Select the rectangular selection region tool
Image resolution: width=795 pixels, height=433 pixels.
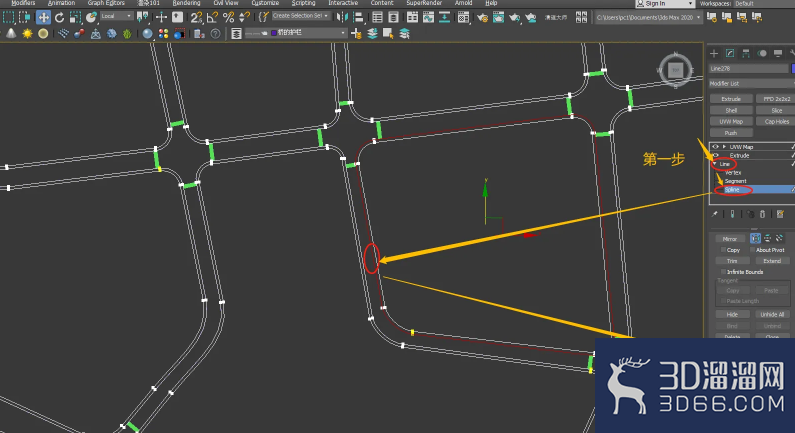click(x=9, y=17)
